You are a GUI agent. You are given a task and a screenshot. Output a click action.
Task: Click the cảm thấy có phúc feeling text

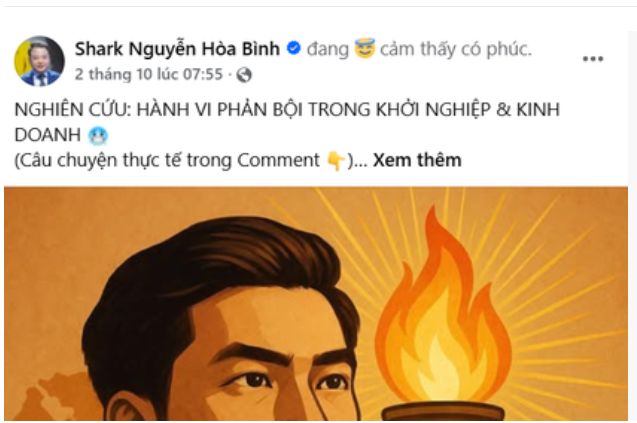[456, 49]
